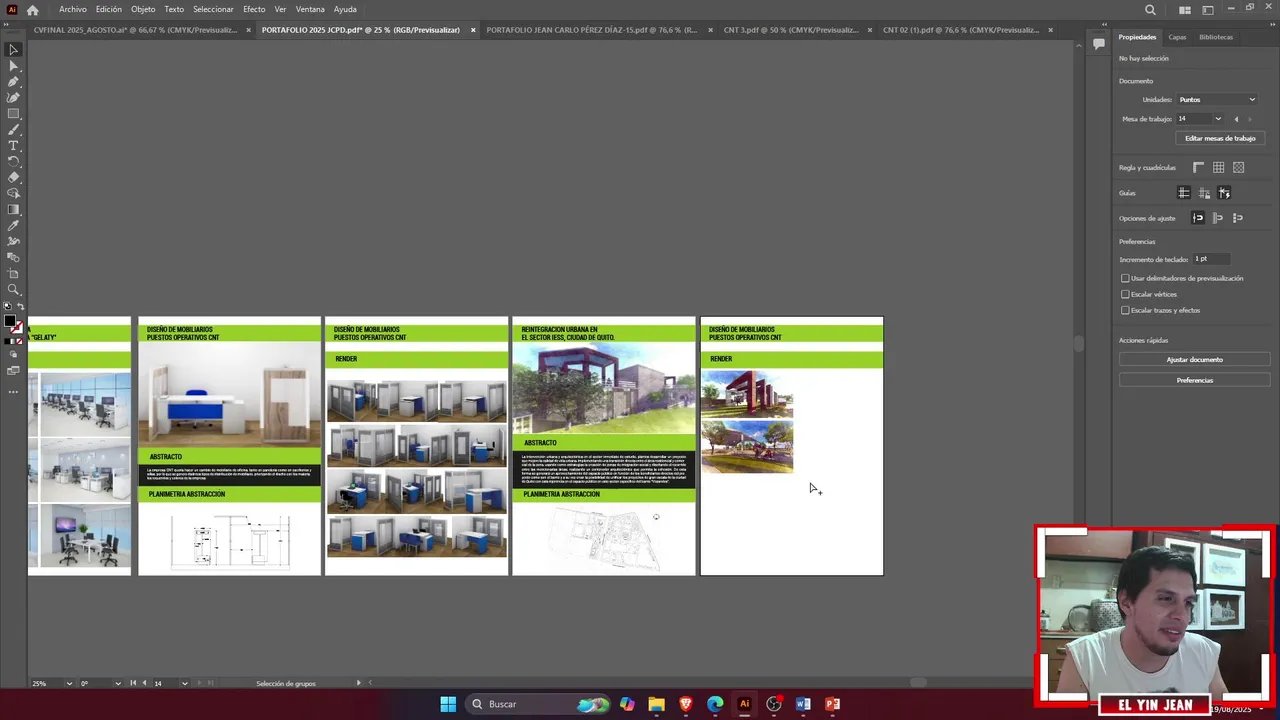This screenshot has width=1280, height=720.
Task: Toggle Lock Guides icon
Action: [1204, 193]
